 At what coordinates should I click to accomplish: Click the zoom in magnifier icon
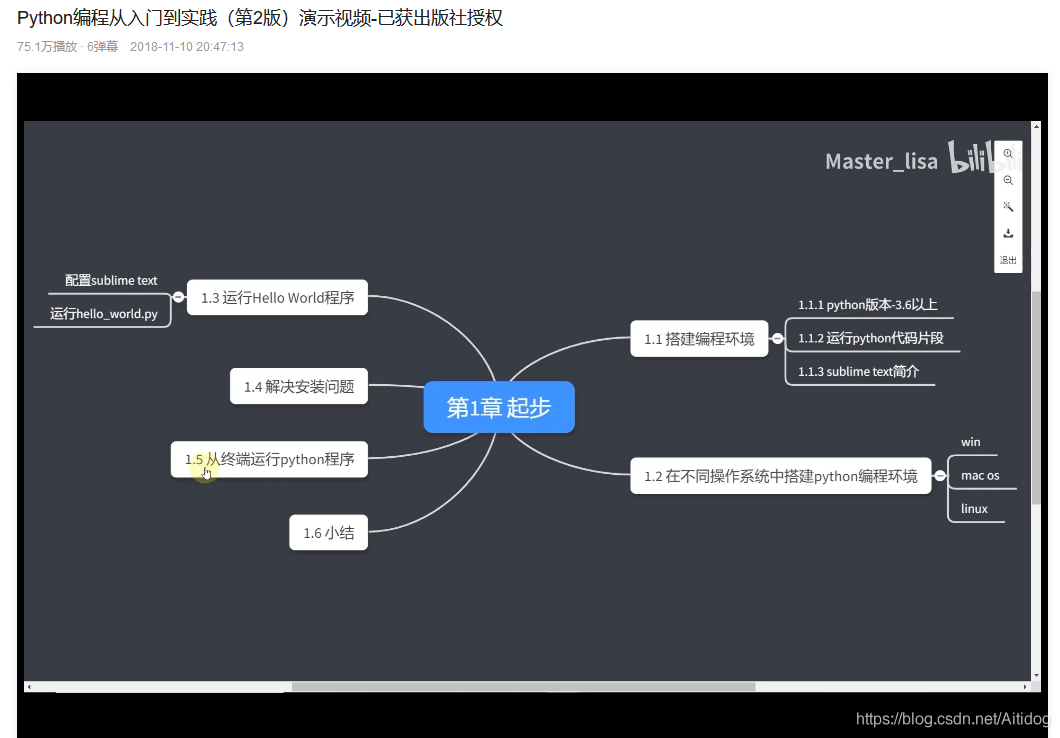[x=1008, y=153]
